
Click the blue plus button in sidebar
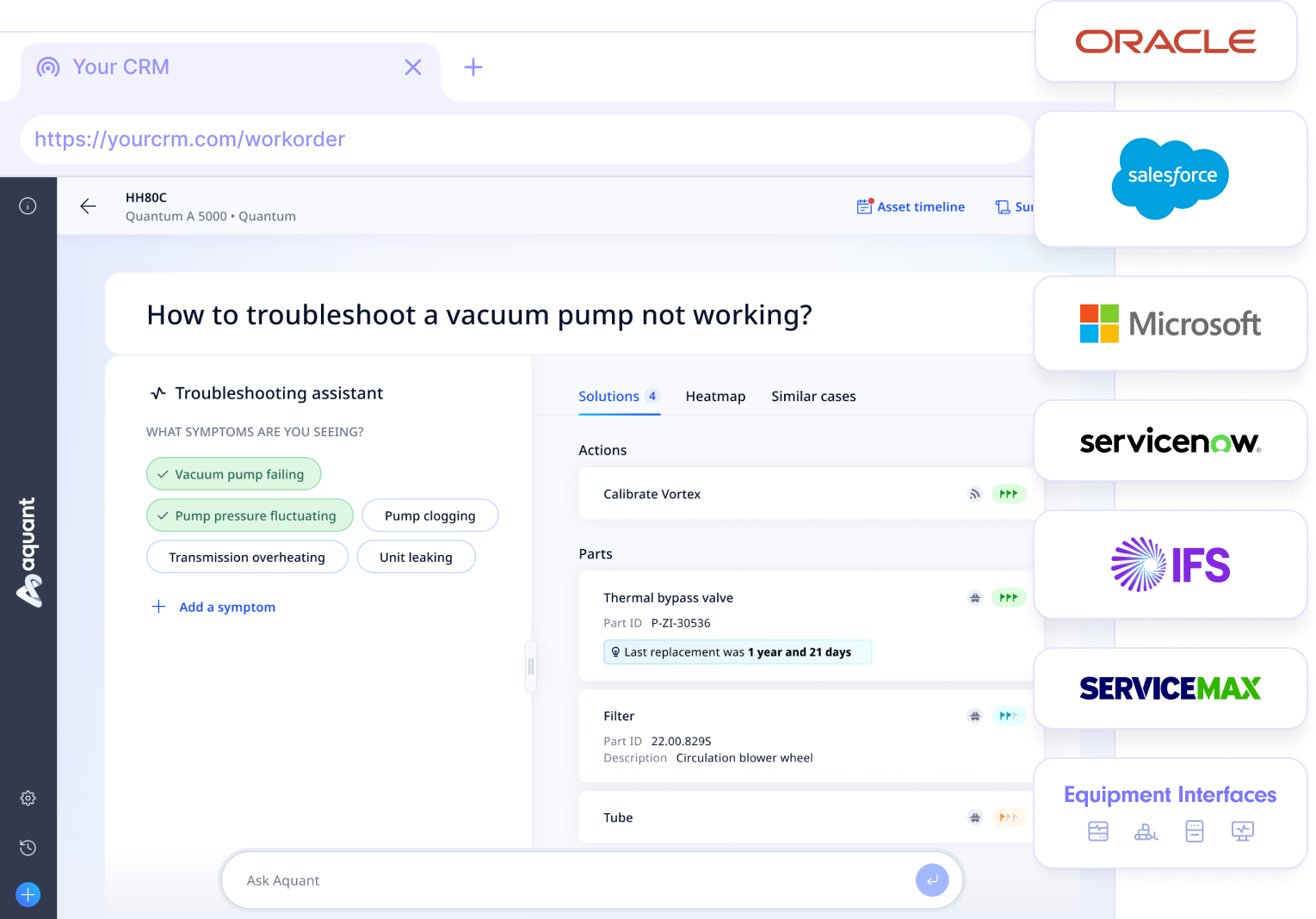(x=28, y=894)
